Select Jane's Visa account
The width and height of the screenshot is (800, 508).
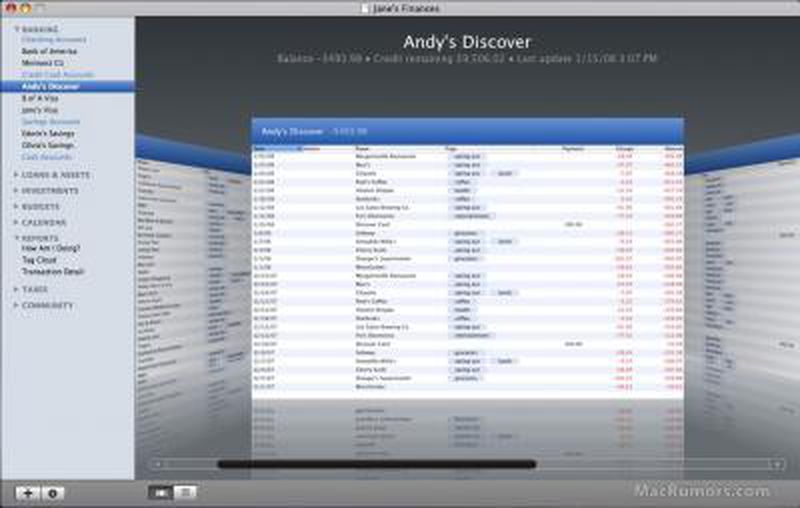click(x=40, y=110)
